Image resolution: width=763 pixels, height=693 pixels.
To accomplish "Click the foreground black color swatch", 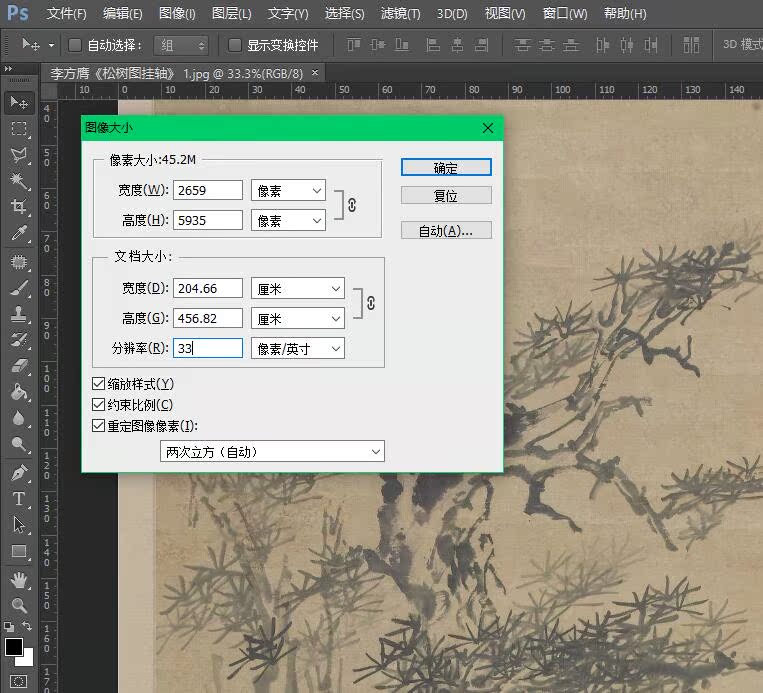I will pyautogui.click(x=14, y=647).
